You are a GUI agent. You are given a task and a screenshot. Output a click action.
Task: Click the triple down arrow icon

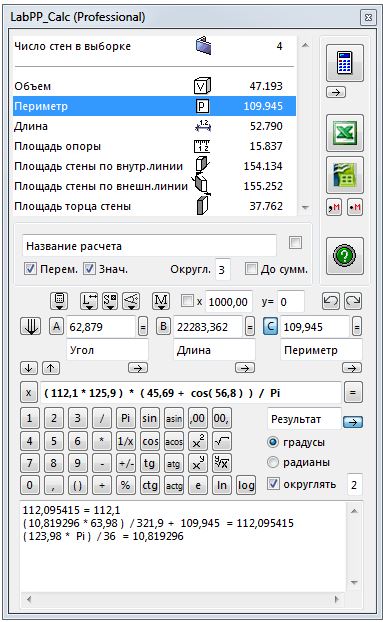pos(31,327)
